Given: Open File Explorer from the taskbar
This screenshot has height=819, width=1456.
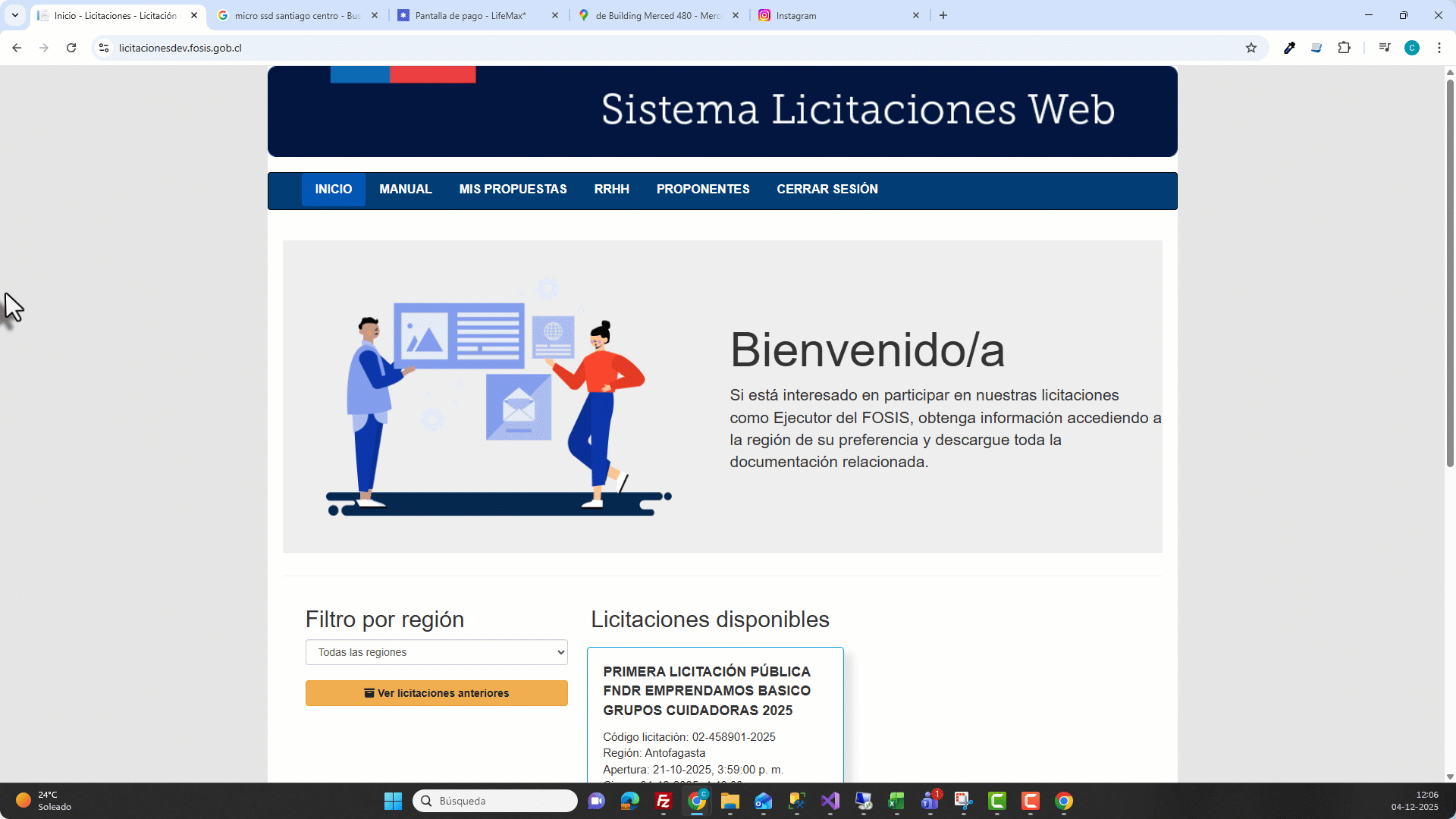Looking at the screenshot, I should 730,802.
